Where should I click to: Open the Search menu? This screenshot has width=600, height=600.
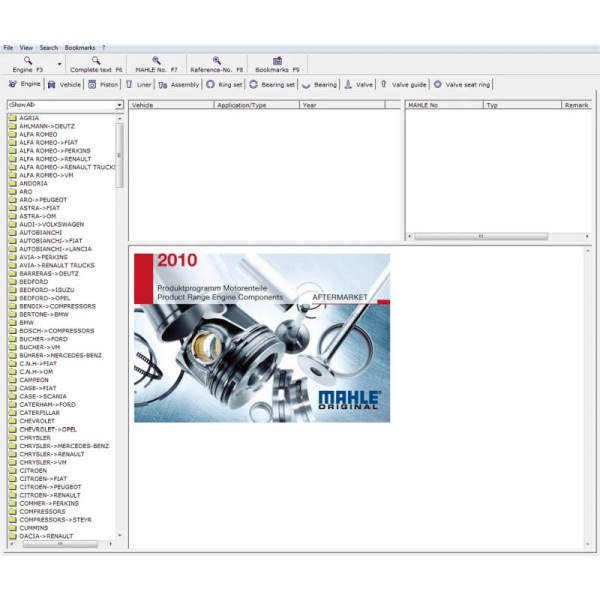click(x=48, y=47)
